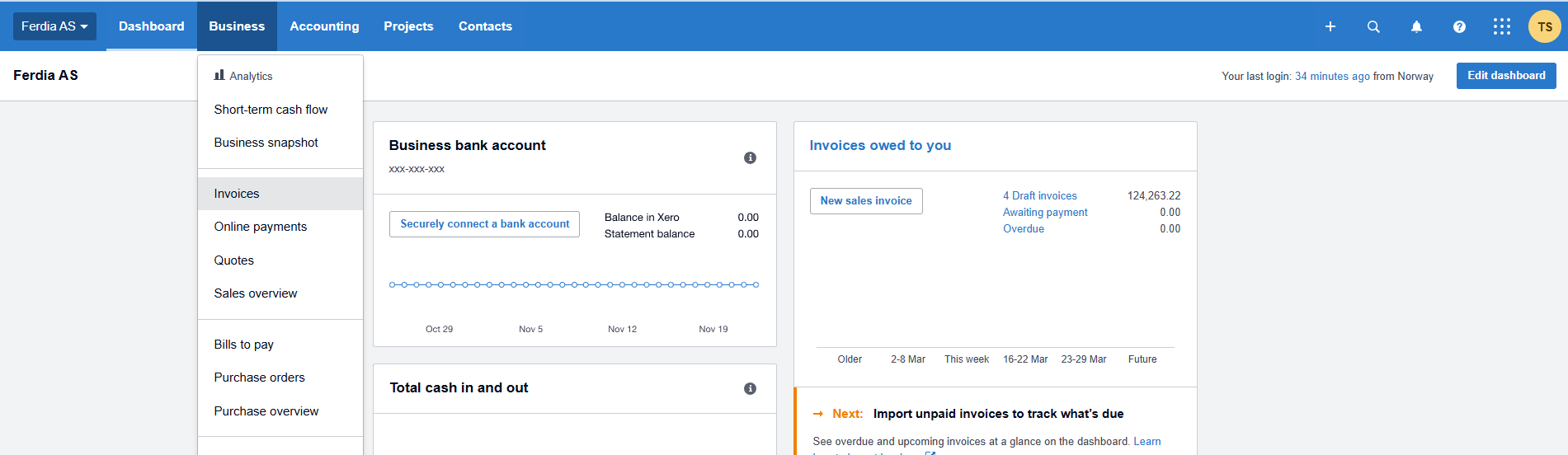Expand the Ferdia AS organisation dropdown

click(x=54, y=26)
